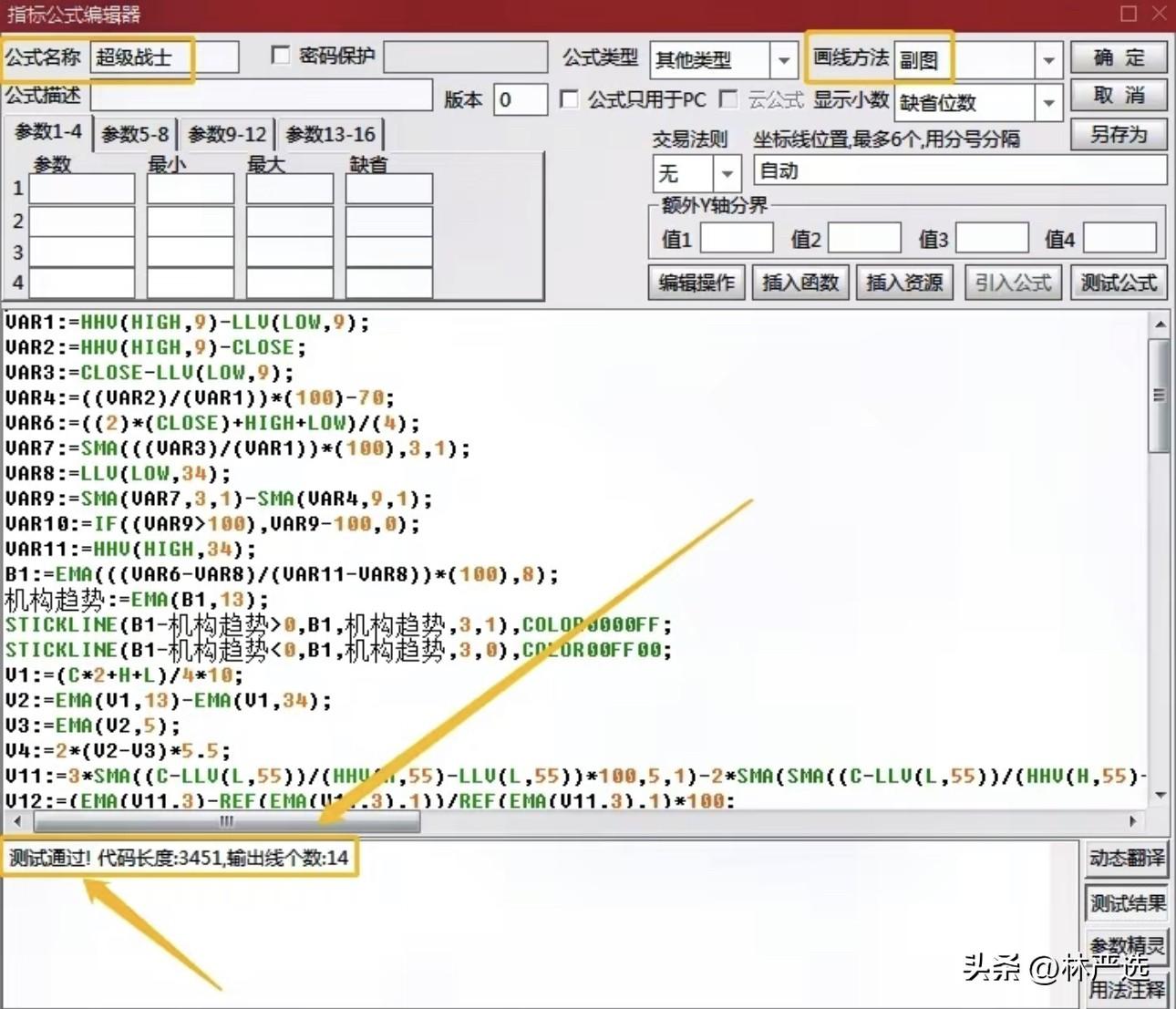The image size is (1176, 1009).
Task: Open the 插入函数 insert function dialog
Action: (800, 283)
